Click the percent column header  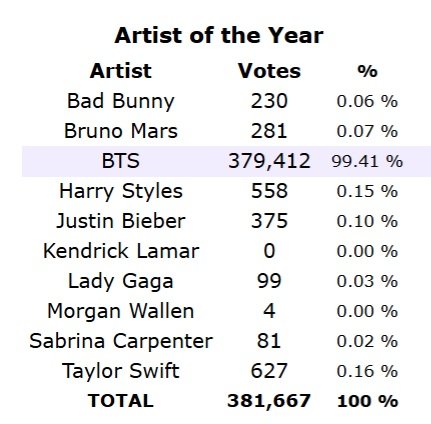[367, 71]
